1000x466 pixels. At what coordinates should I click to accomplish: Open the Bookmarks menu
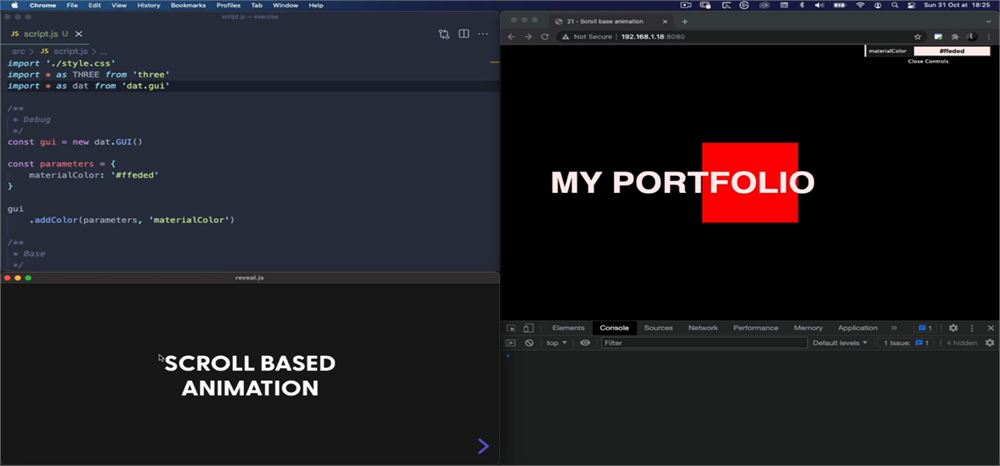click(x=188, y=5)
